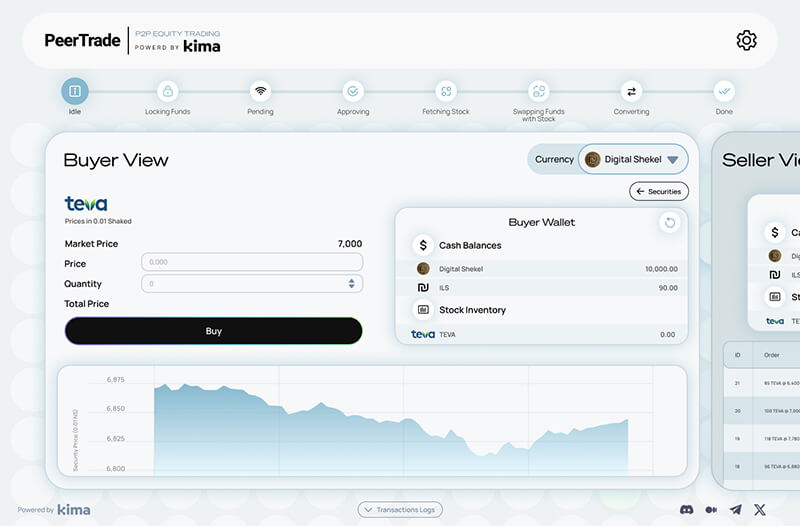The width and height of the screenshot is (800, 526).
Task: Click the Market Price value 7,000
Action: pos(350,244)
